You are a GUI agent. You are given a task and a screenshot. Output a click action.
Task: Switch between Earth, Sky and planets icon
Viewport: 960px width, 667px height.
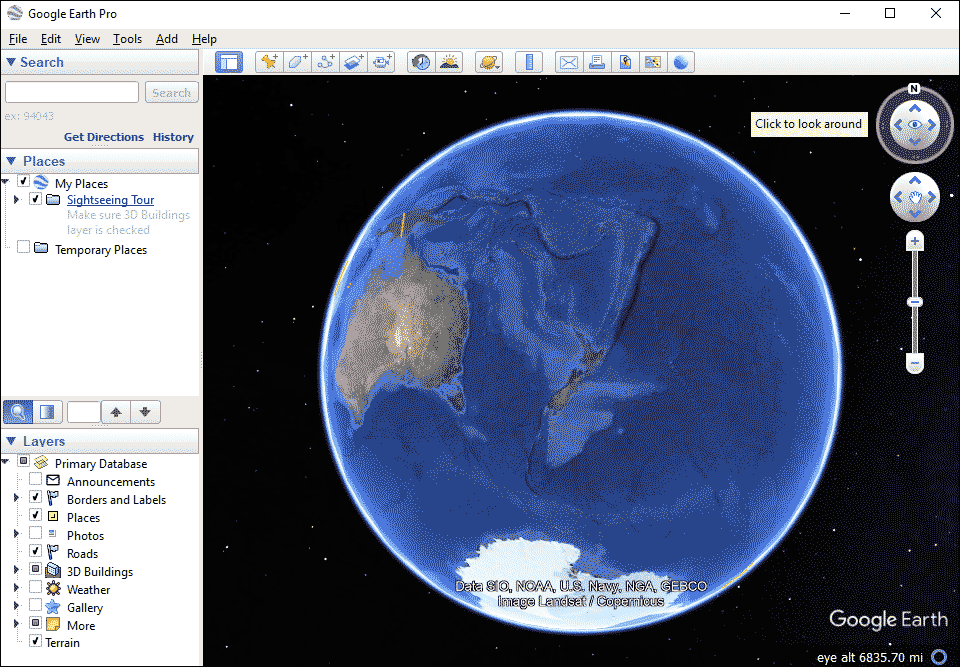[489, 62]
